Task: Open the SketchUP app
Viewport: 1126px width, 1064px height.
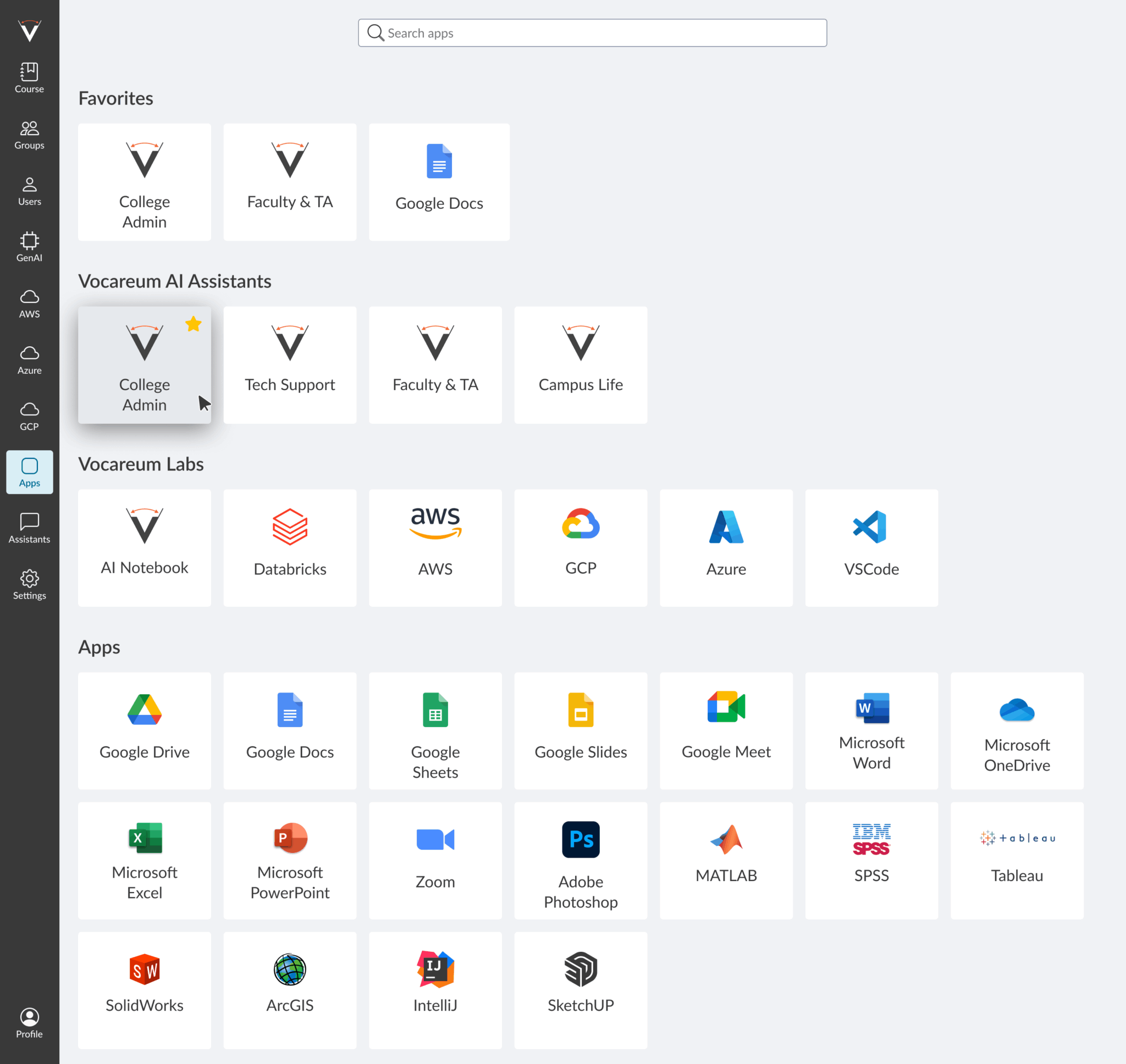Action: [x=580, y=990]
